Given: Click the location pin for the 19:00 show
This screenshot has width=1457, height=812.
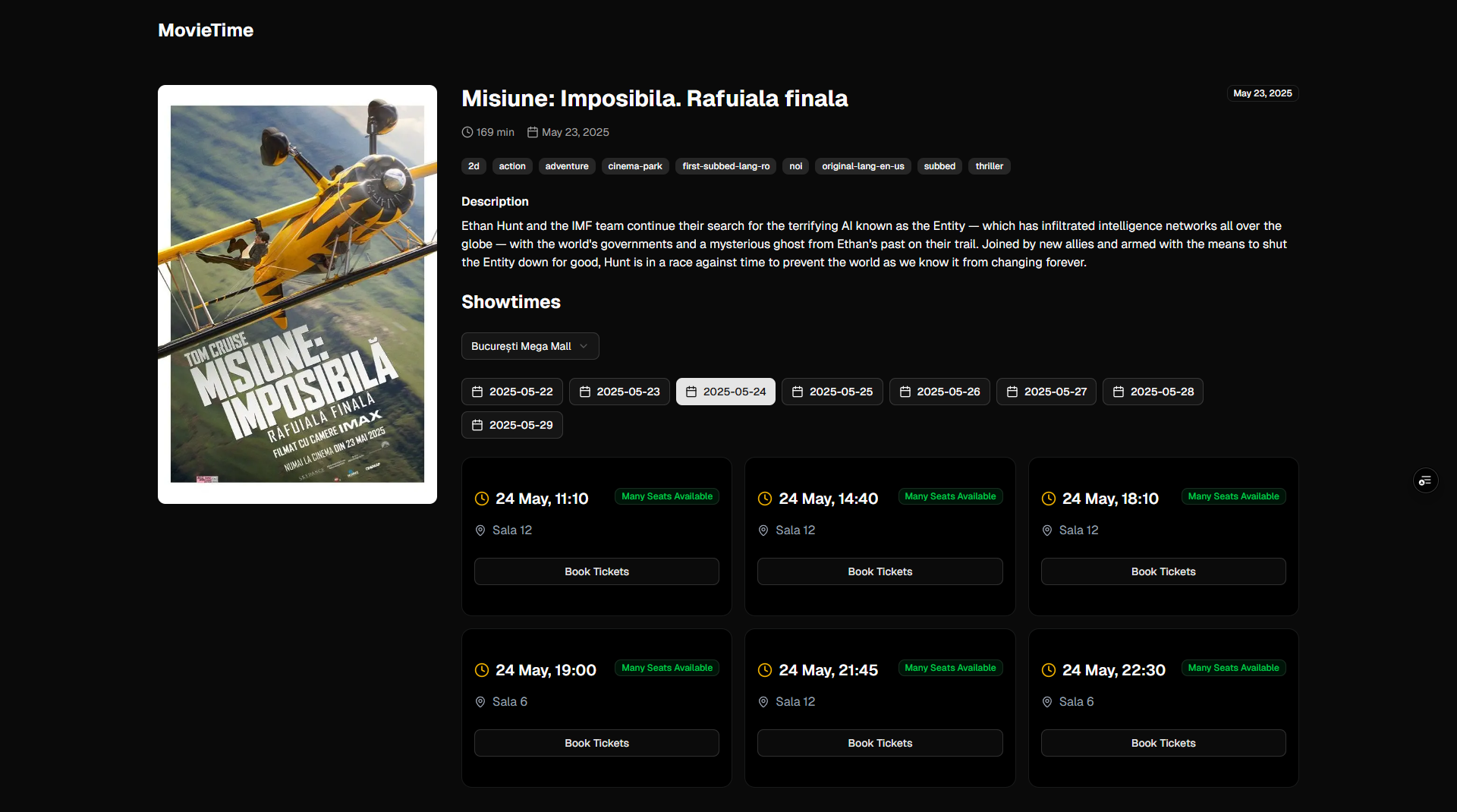Looking at the screenshot, I should coord(480,702).
